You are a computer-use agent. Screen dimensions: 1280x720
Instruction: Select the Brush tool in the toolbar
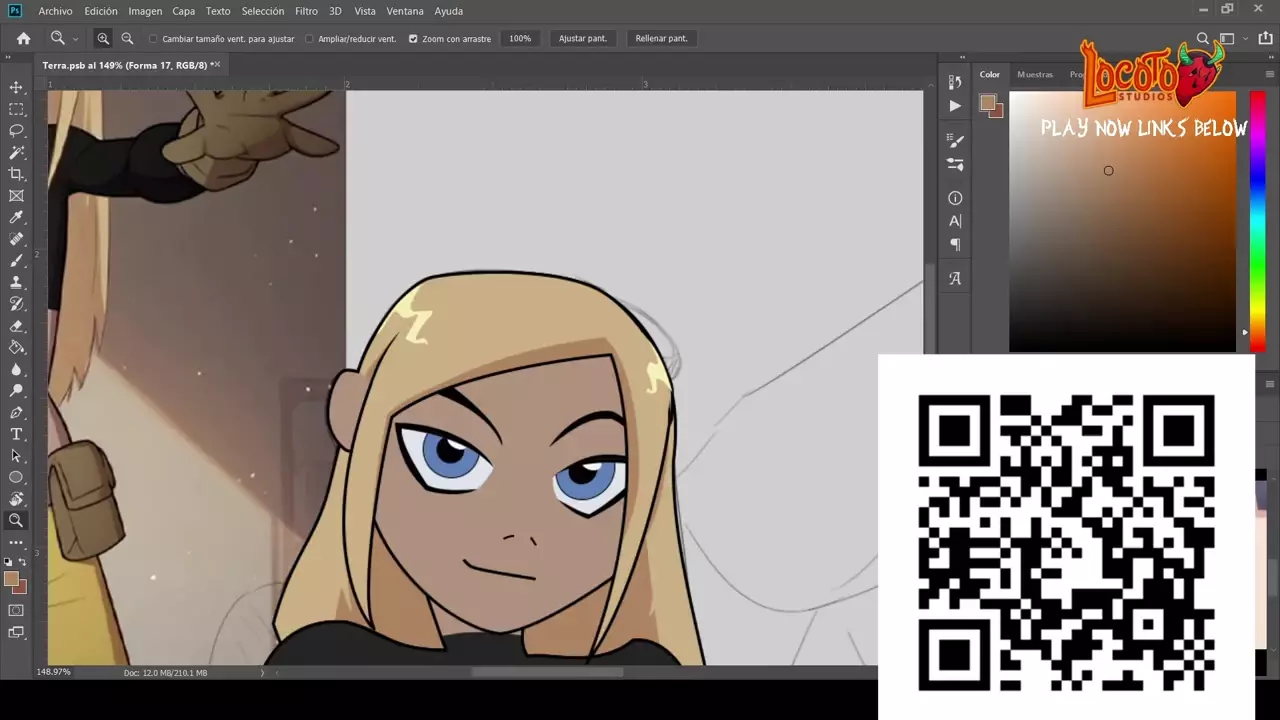(x=16, y=261)
